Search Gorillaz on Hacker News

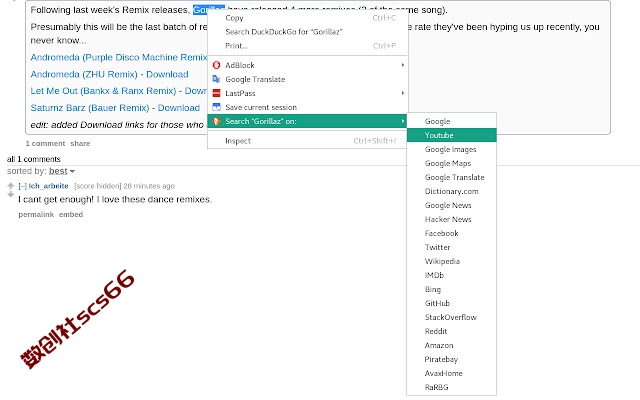[452, 219]
